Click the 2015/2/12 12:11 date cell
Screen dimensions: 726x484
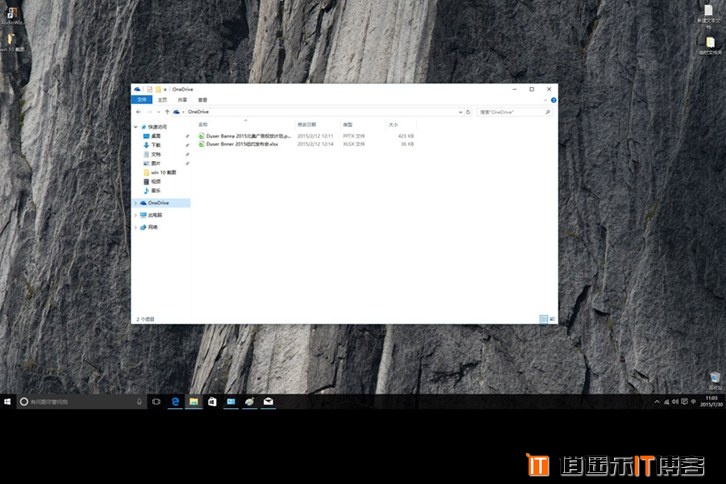coord(315,136)
